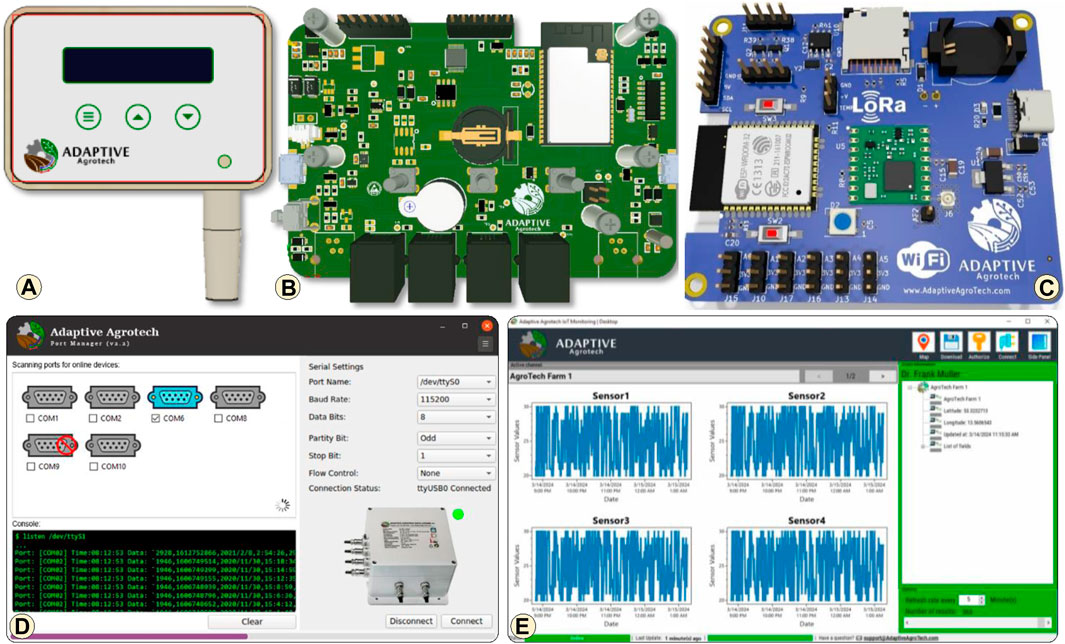Screen dimensions: 1065x644
Task: Go to the next channel page
Action: click(882, 376)
